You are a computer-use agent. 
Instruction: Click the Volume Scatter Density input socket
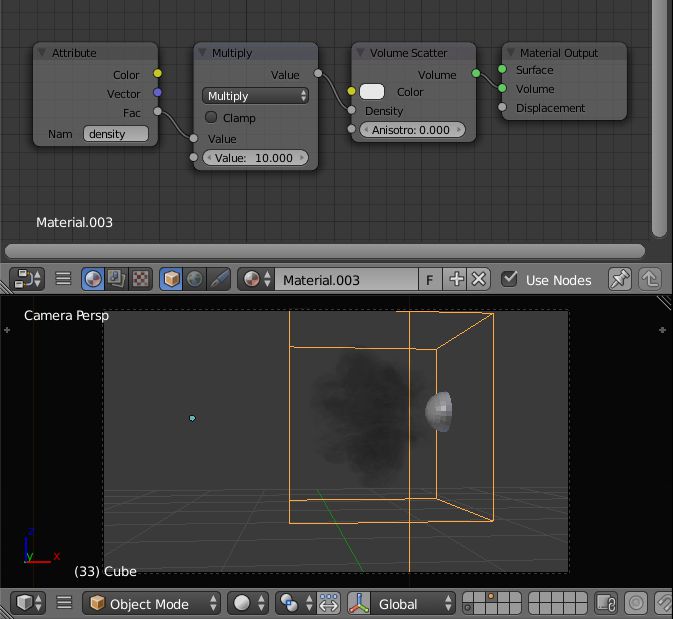click(x=352, y=110)
